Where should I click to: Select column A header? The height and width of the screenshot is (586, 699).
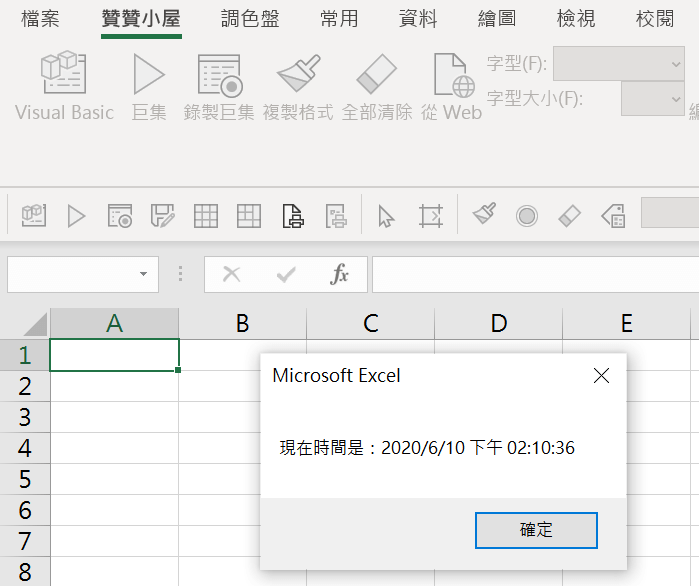tap(115, 324)
